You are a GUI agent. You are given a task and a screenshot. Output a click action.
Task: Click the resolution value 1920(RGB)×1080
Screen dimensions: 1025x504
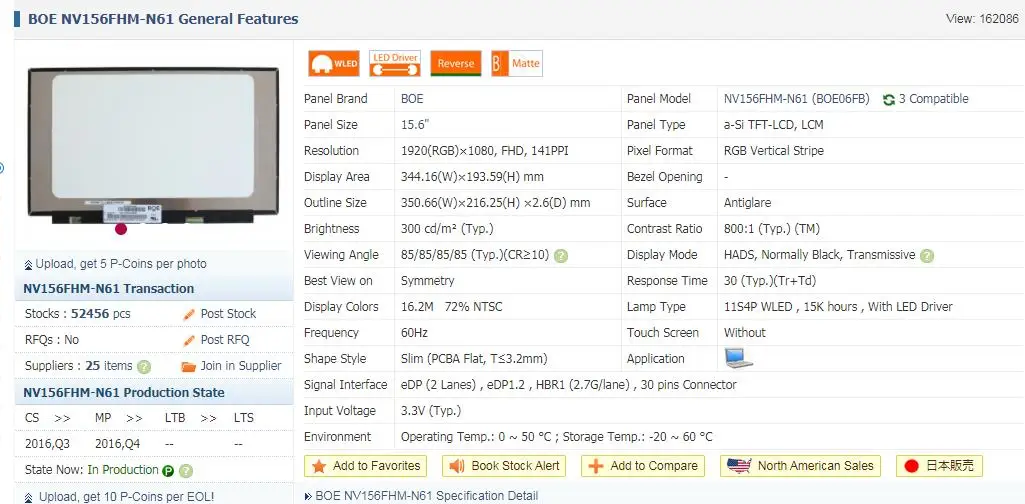point(484,151)
